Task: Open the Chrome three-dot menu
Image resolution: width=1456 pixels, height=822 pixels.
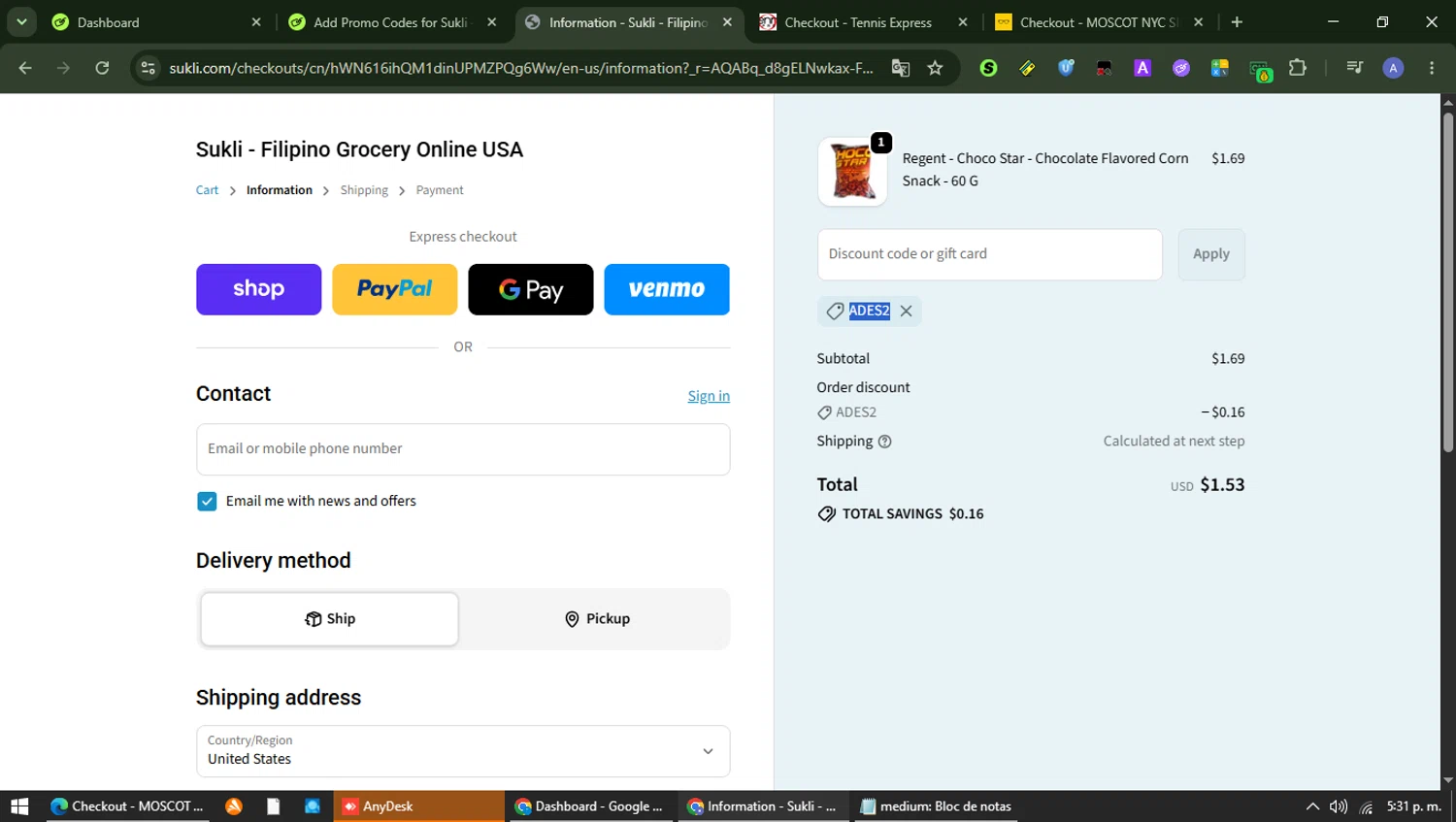Action: 1432,68
